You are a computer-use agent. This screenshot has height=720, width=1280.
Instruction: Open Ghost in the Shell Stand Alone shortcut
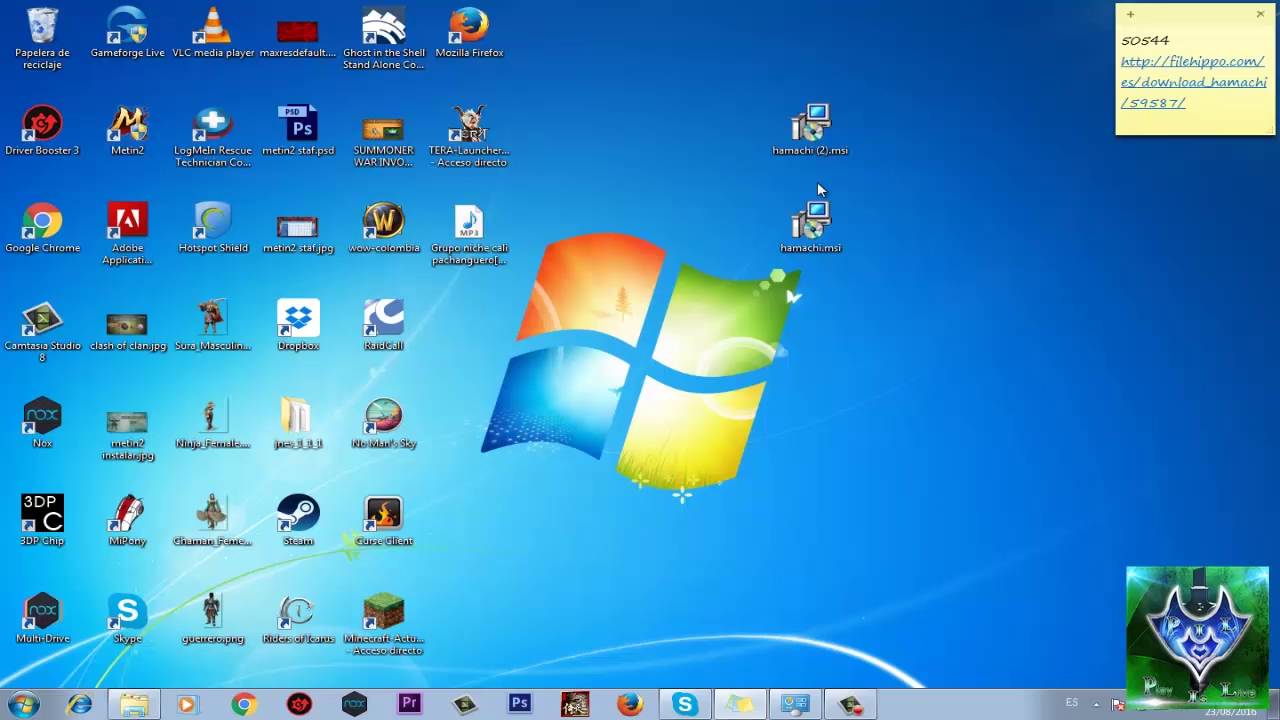(x=383, y=39)
